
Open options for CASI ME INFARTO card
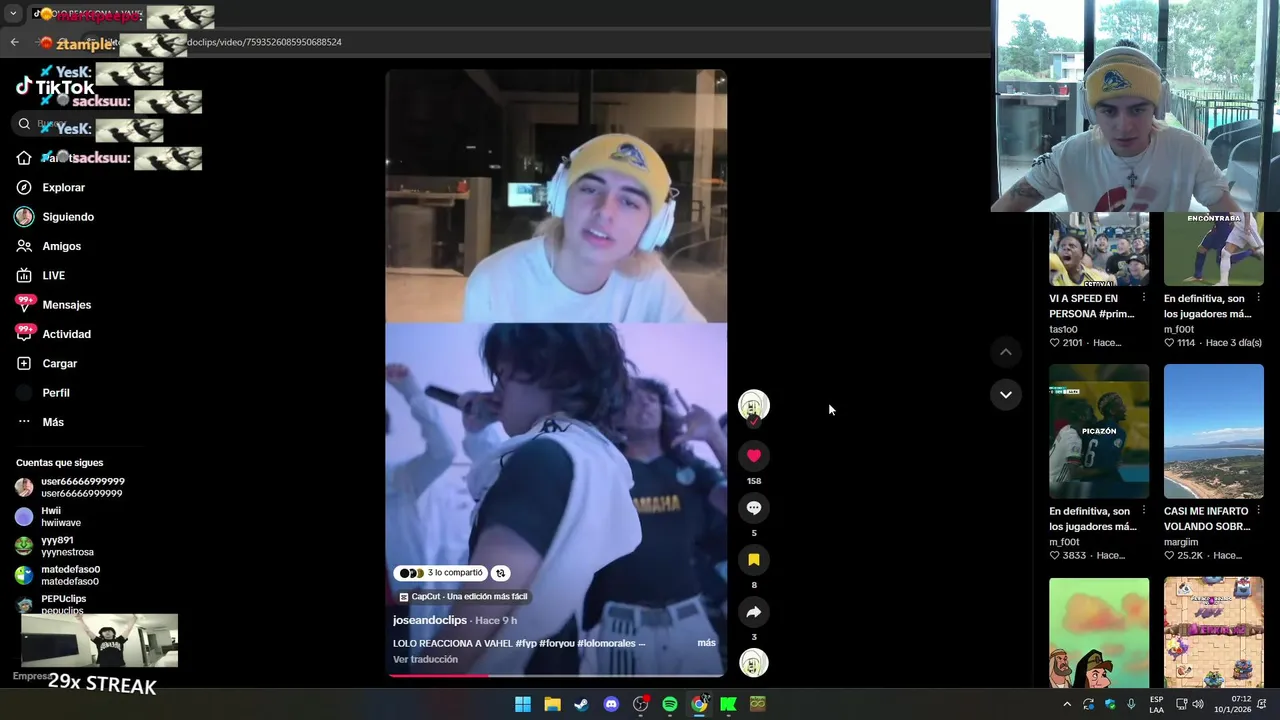(x=1258, y=511)
